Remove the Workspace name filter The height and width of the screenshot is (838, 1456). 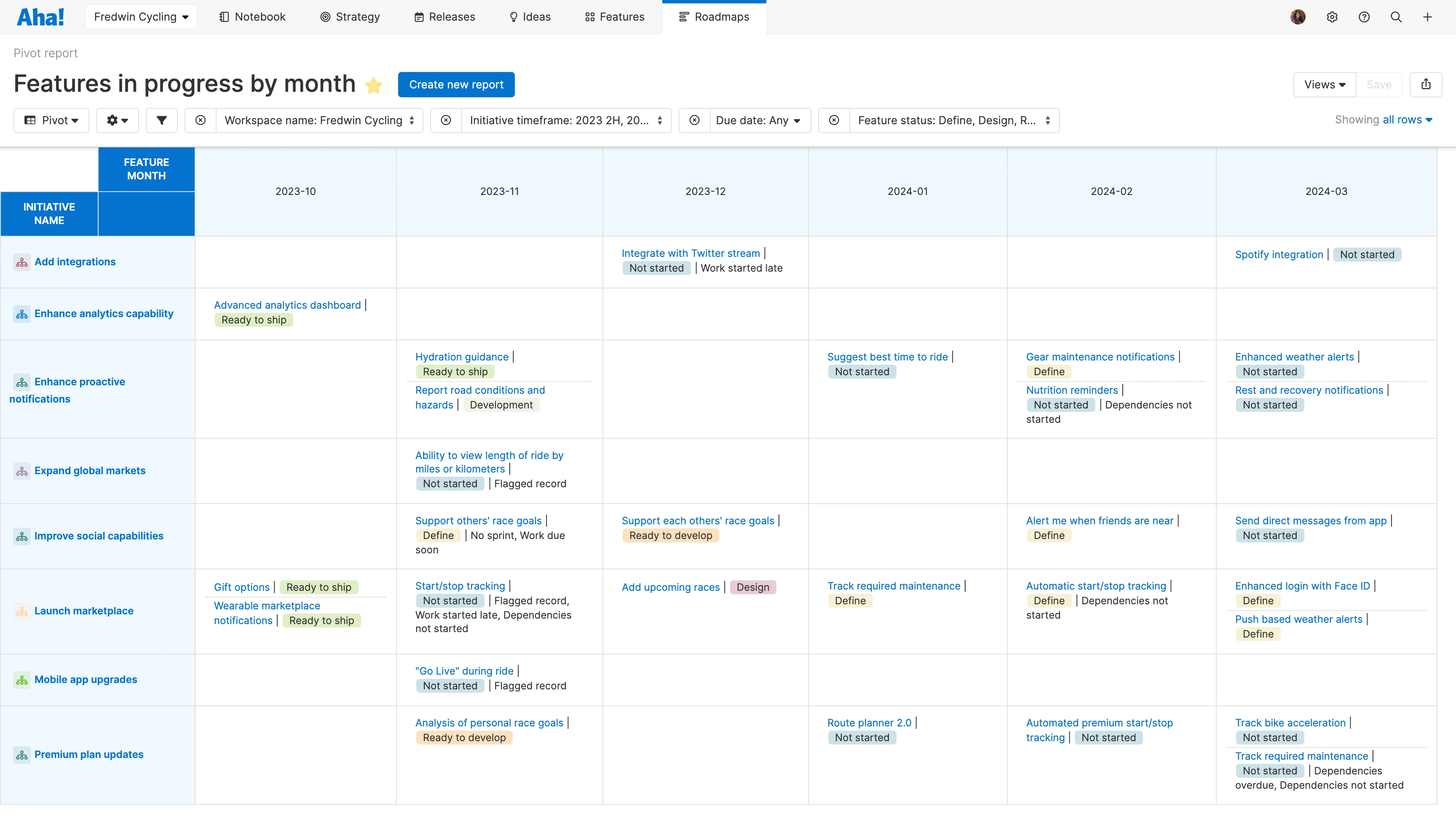point(201,120)
